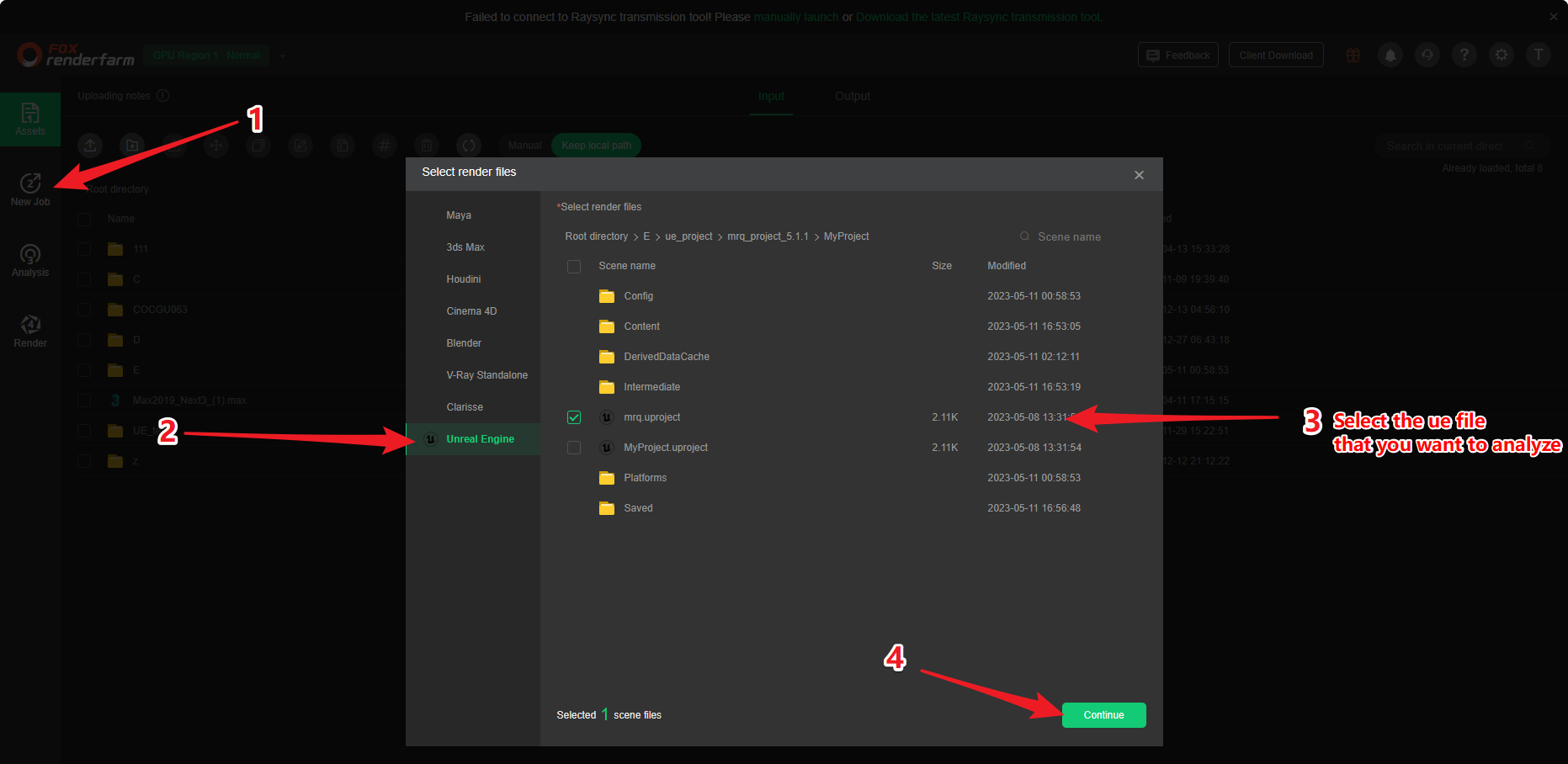Open the gift rewards icon in the header
The width and height of the screenshot is (1568, 764).
click(1353, 56)
